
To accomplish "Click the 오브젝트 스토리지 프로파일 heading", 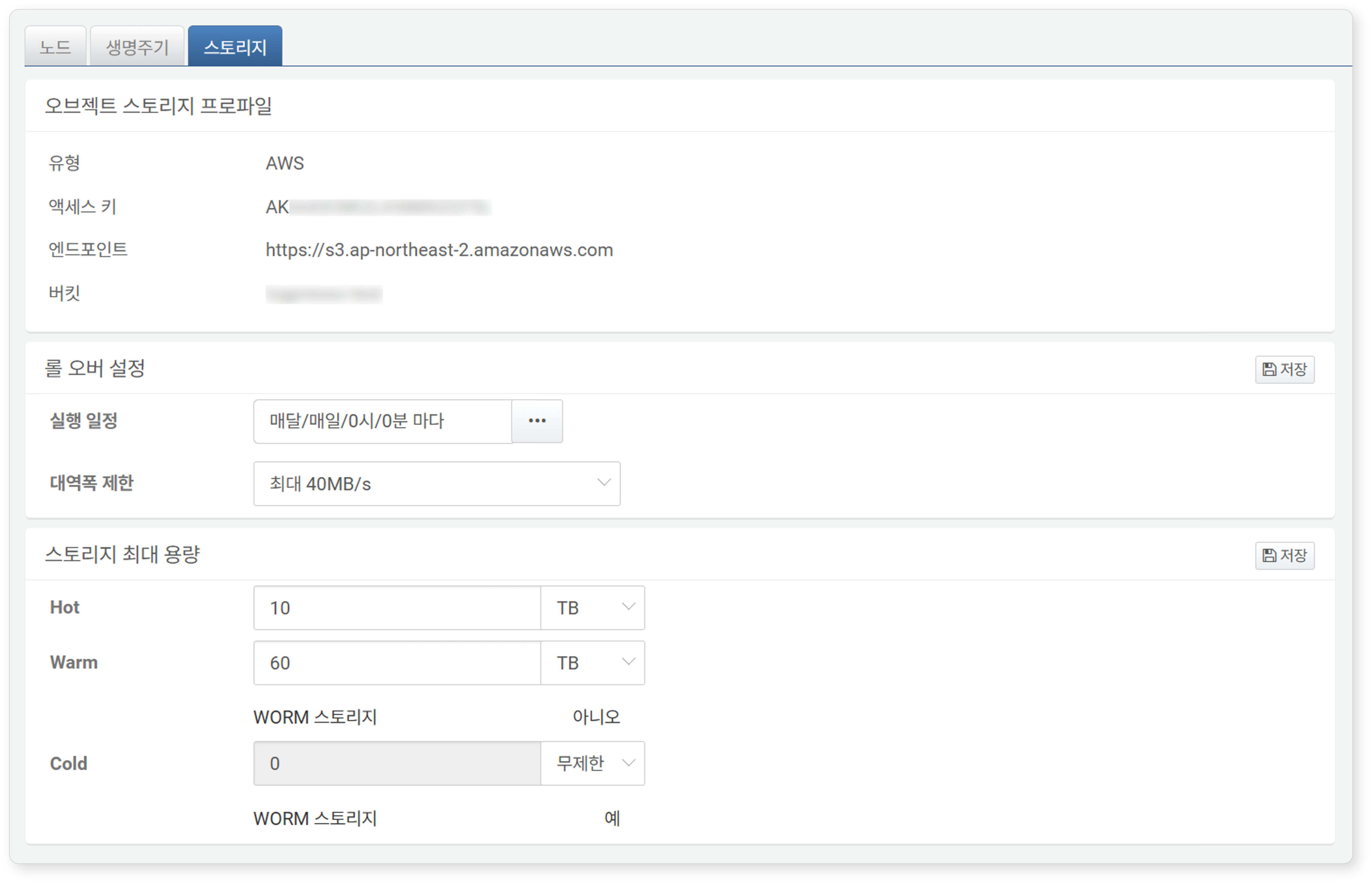I will [158, 106].
